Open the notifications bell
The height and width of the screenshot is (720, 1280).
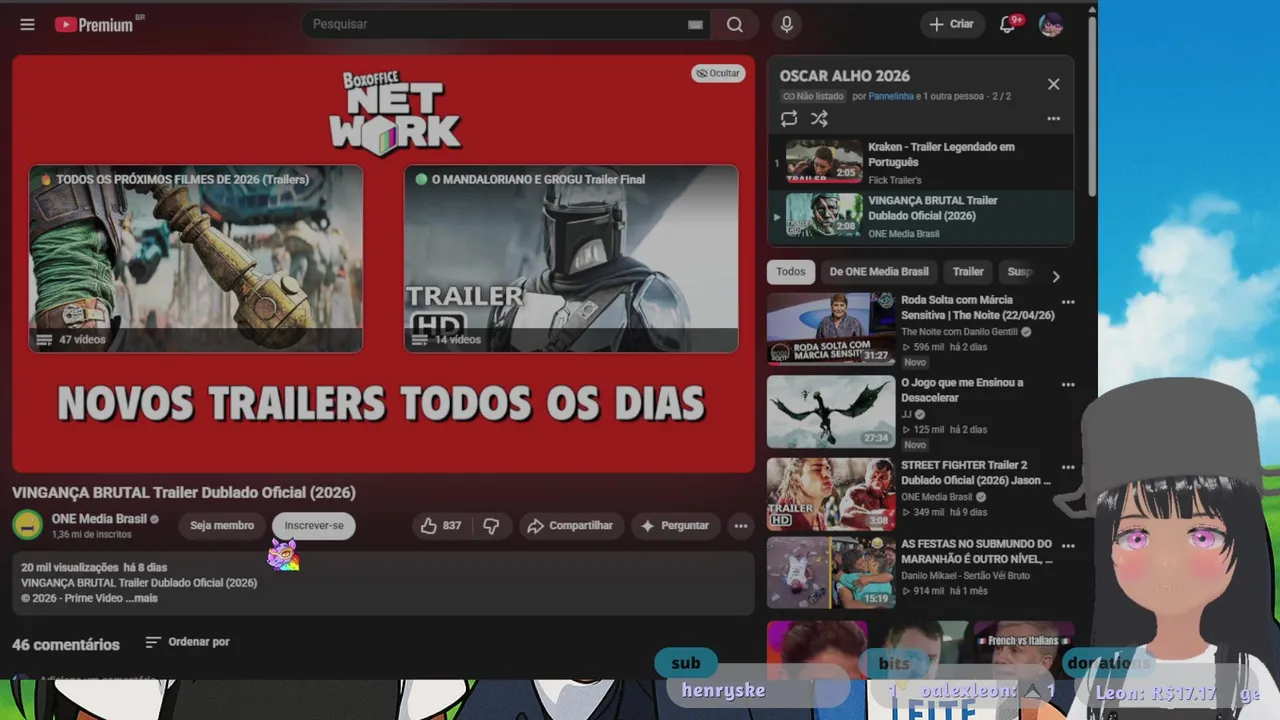[x=1008, y=24]
